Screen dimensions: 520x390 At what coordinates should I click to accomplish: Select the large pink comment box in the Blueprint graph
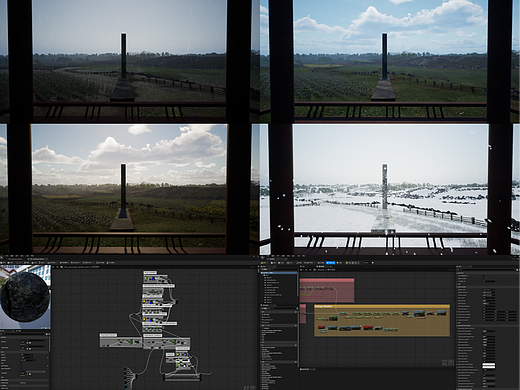coord(327,290)
